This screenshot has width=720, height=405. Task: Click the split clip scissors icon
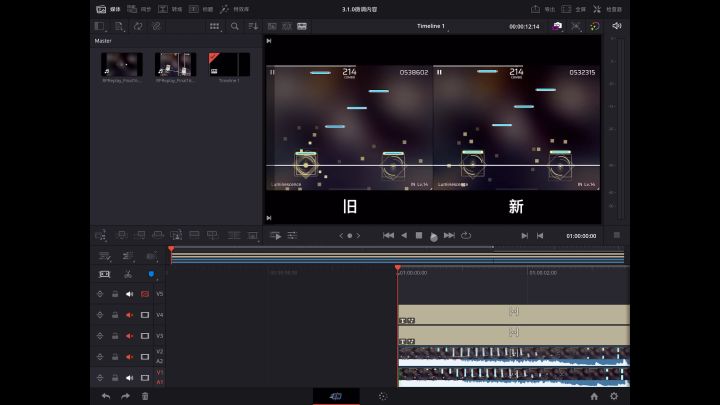[128, 274]
